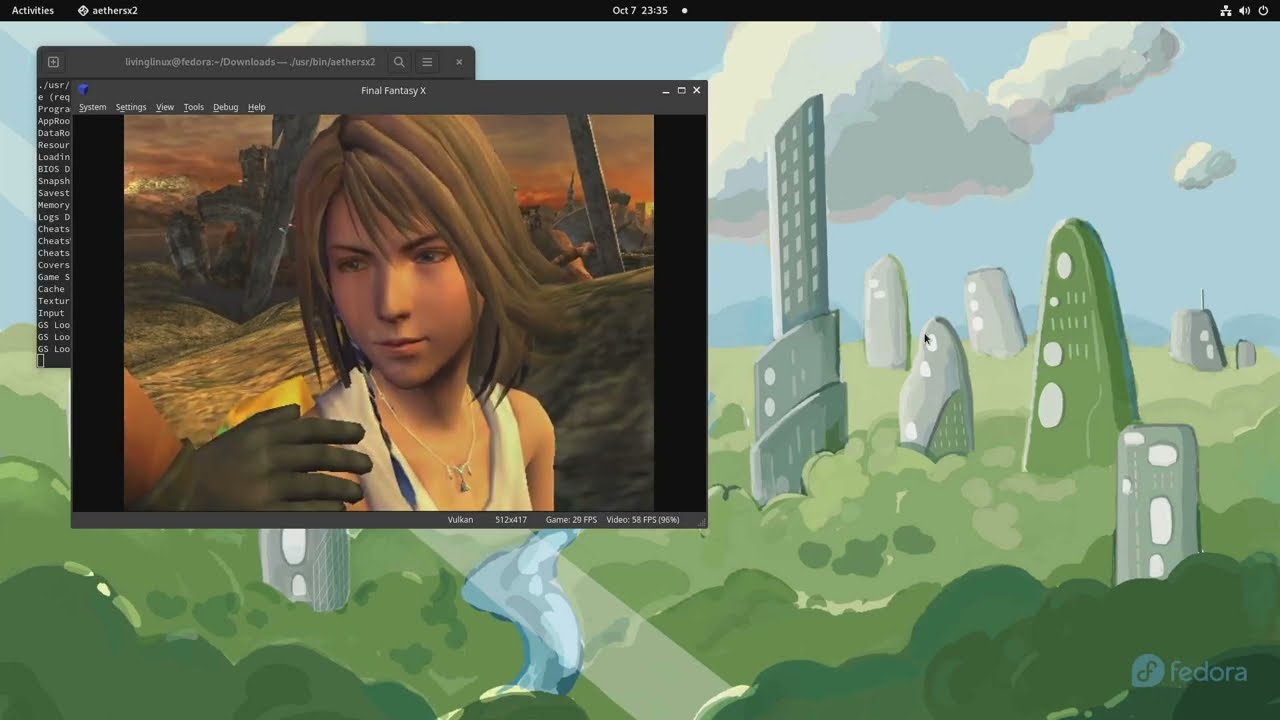This screenshot has height=720, width=1280.
Task: Open the Settings menu in AetherSX2
Action: (x=131, y=107)
